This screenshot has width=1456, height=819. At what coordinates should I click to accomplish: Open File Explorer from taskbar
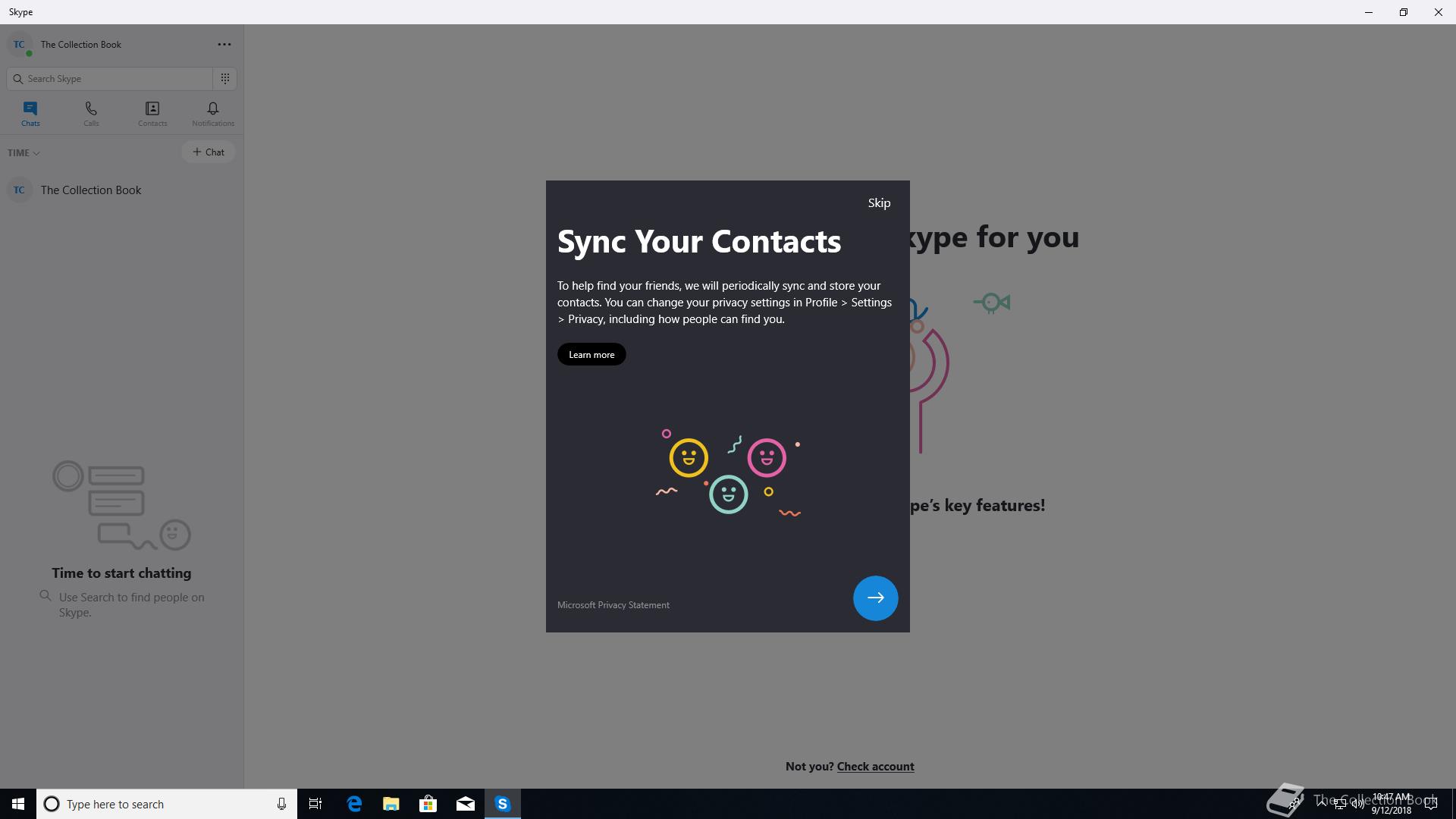coord(391,804)
